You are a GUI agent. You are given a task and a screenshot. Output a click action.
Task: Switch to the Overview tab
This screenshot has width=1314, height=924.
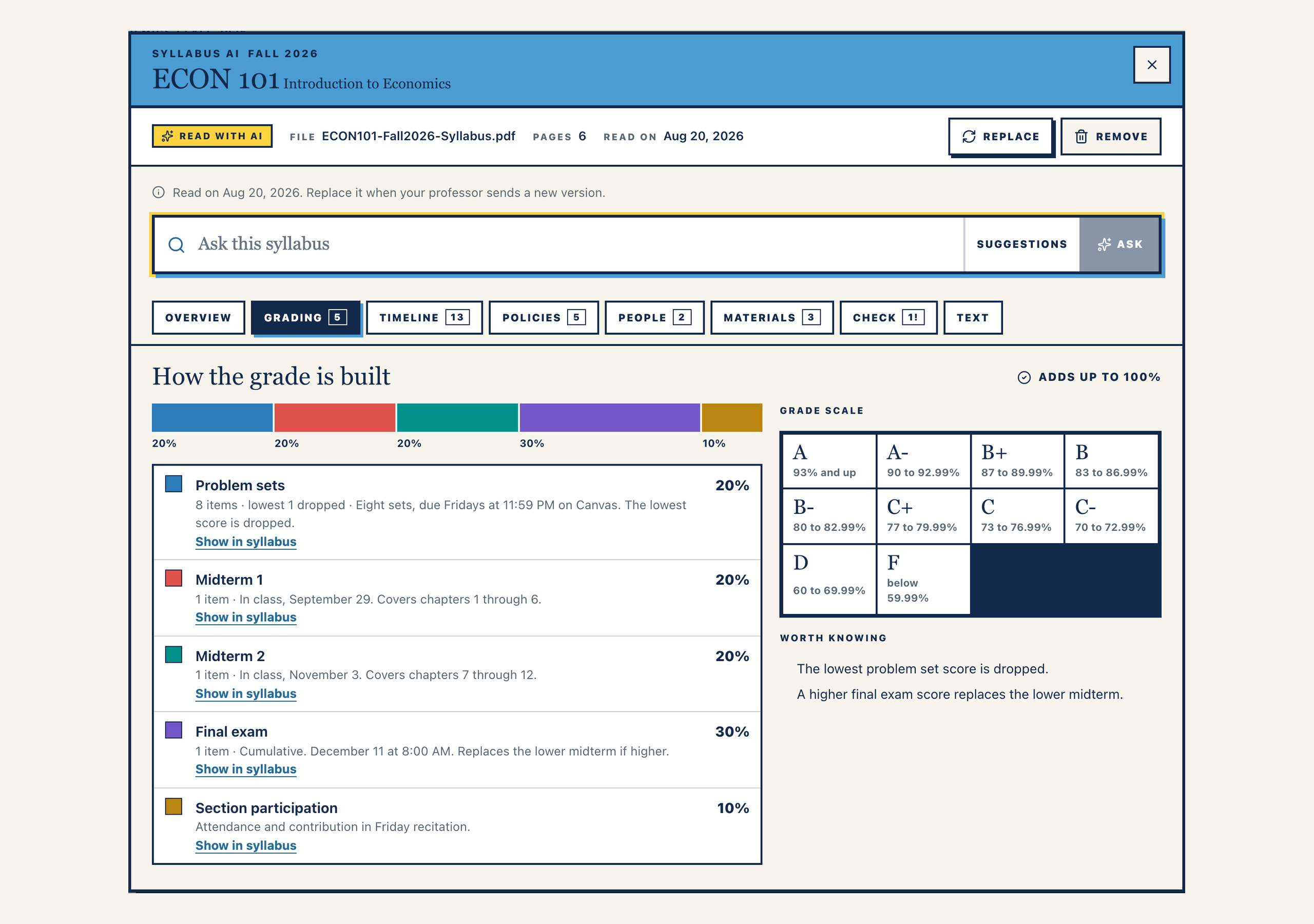tap(198, 318)
